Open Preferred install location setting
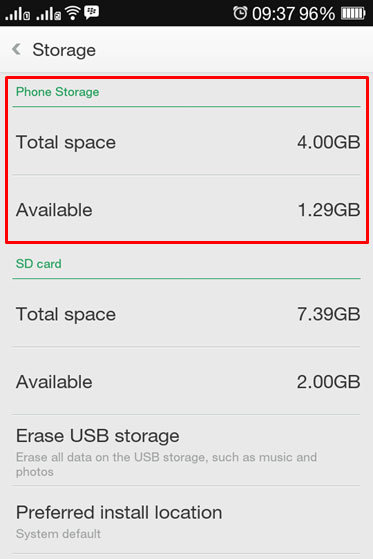 (186, 520)
